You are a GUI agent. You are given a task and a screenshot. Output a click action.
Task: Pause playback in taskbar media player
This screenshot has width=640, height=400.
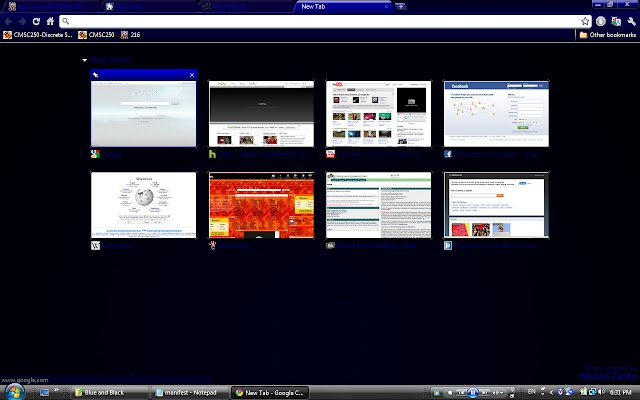pos(473,393)
